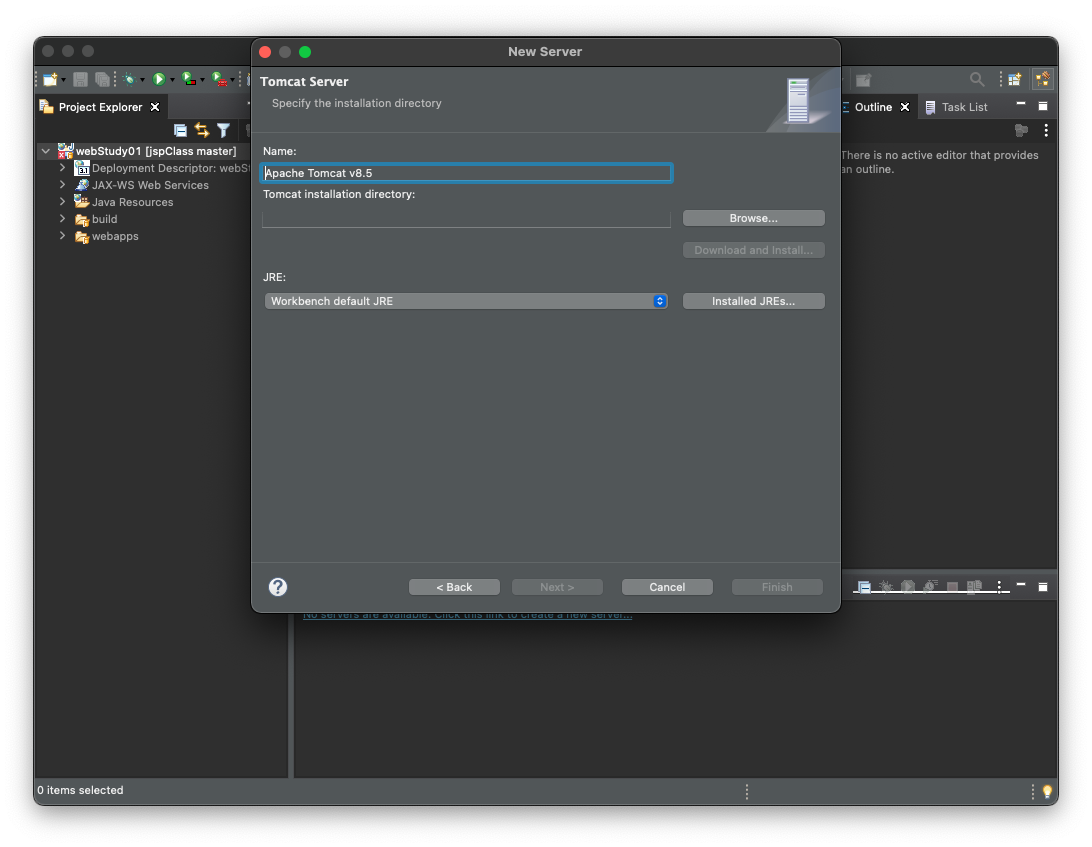Switch to the Task List tab
This screenshot has height=847, width=1092.
point(965,107)
